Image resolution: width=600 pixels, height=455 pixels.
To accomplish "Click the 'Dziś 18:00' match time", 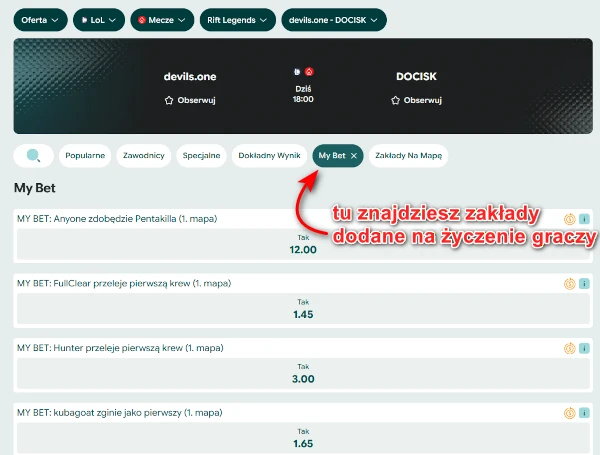I will 303,94.
